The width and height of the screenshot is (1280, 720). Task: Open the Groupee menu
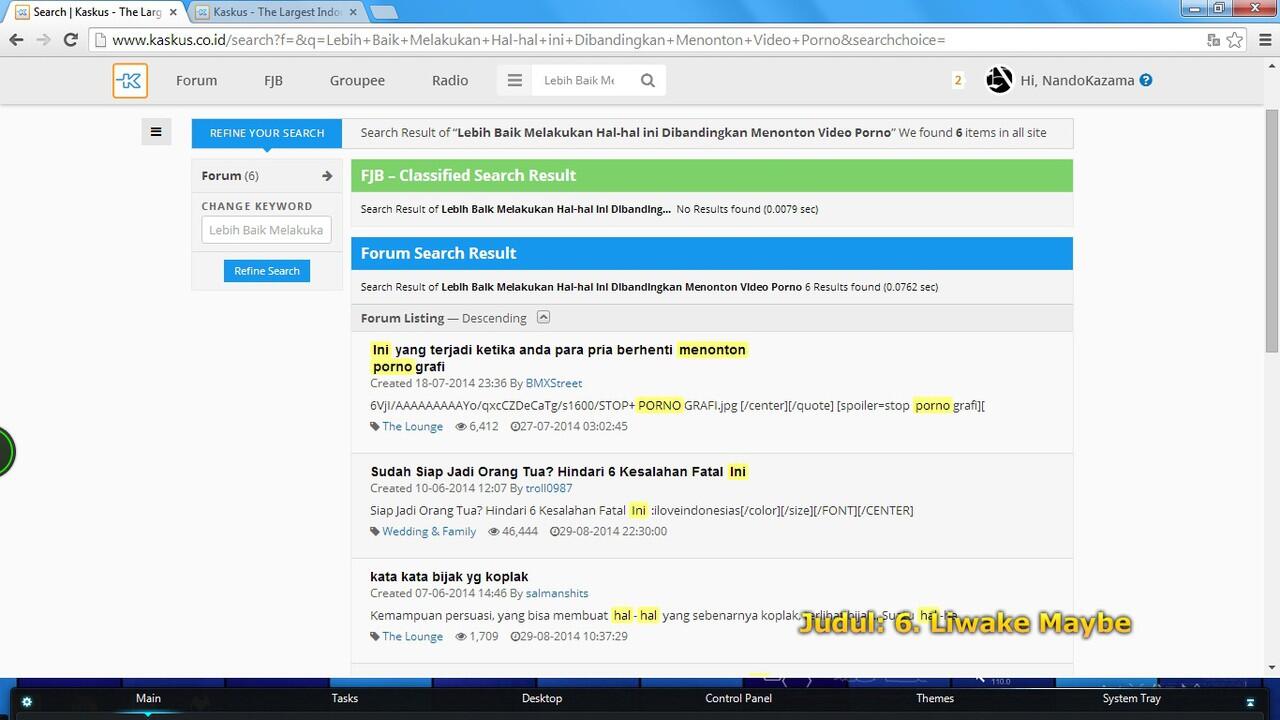pyautogui.click(x=357, y=80)
